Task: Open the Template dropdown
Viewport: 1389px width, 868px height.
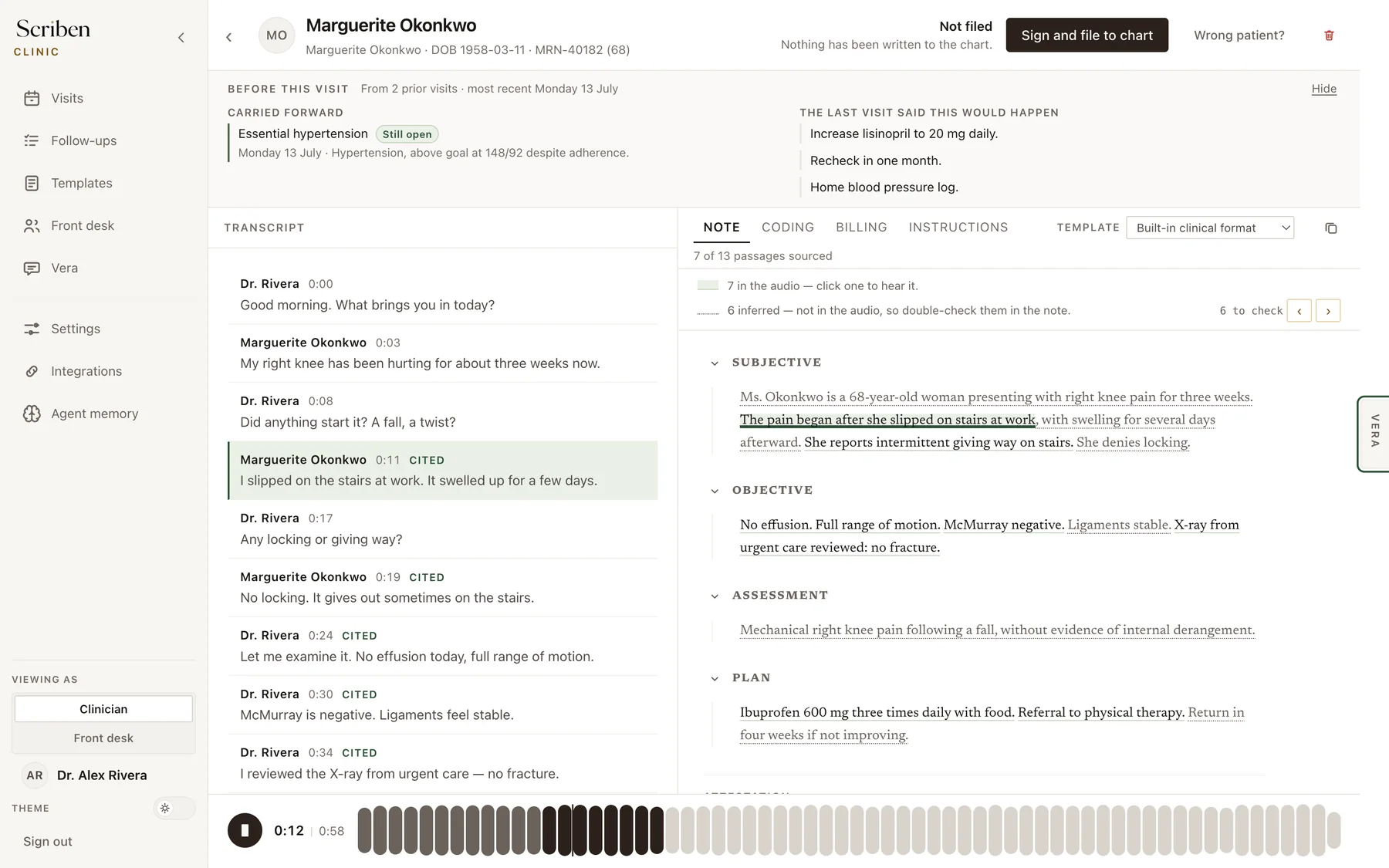Action: point(1210,228)
